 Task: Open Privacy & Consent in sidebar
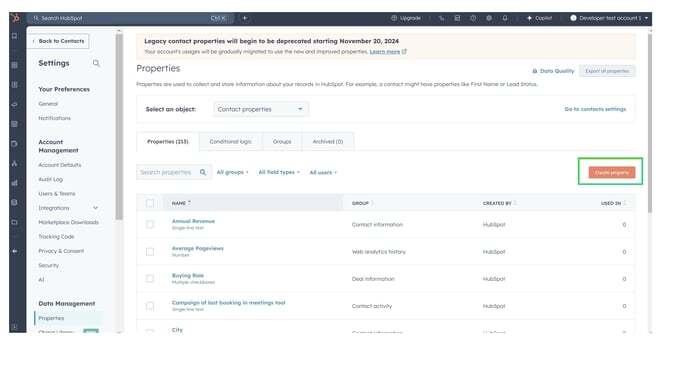click(61, 251)
